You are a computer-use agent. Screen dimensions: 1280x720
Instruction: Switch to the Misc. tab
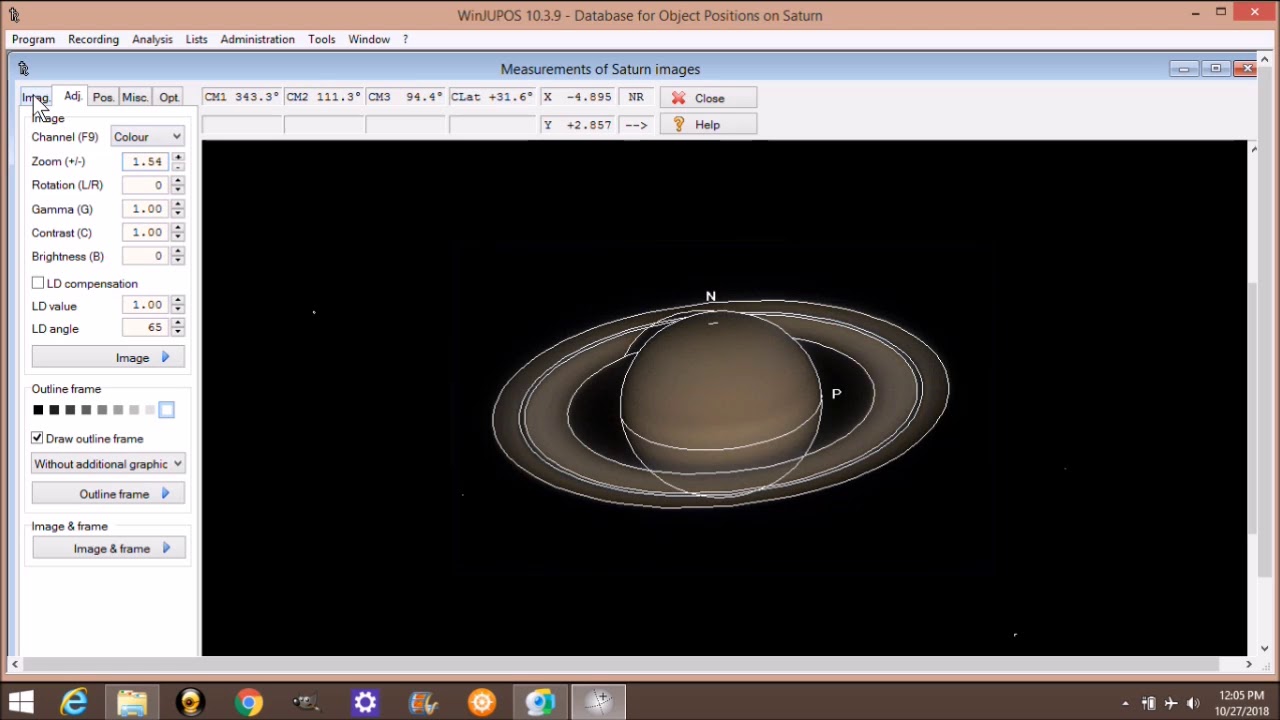(x=135, y=98)
